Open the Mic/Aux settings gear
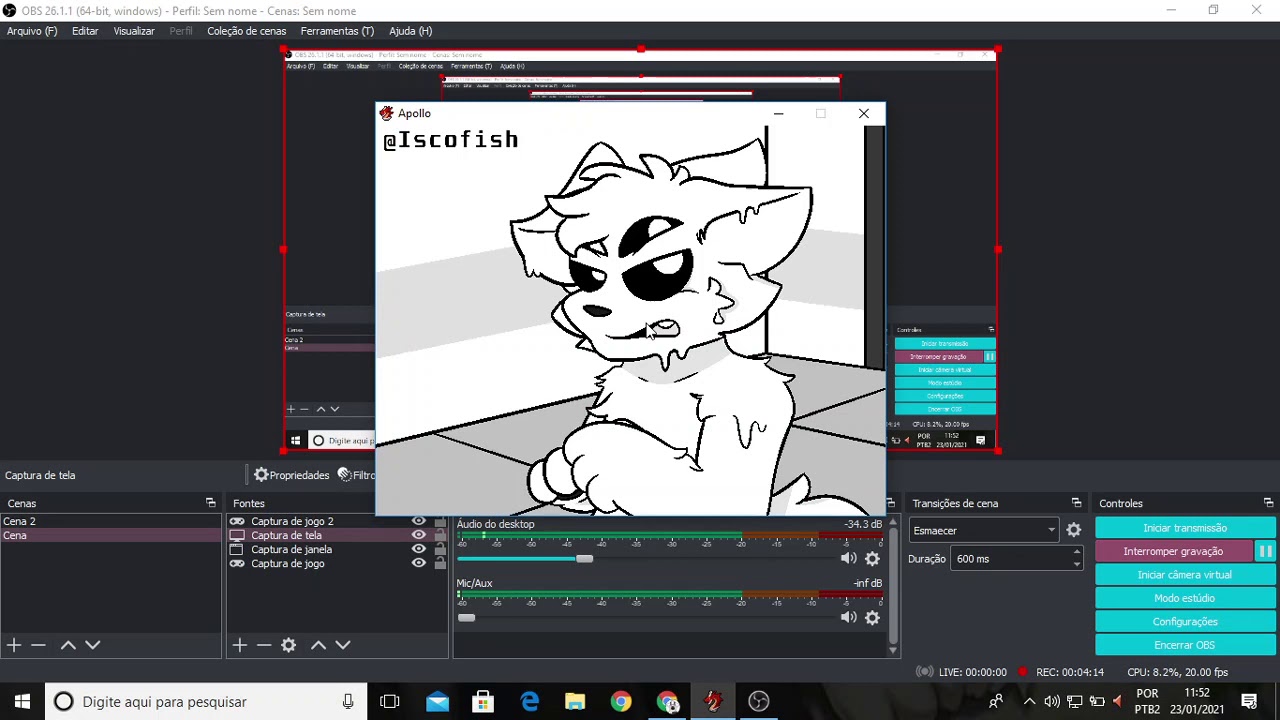 pyautogui.click(x=872, y=618)
